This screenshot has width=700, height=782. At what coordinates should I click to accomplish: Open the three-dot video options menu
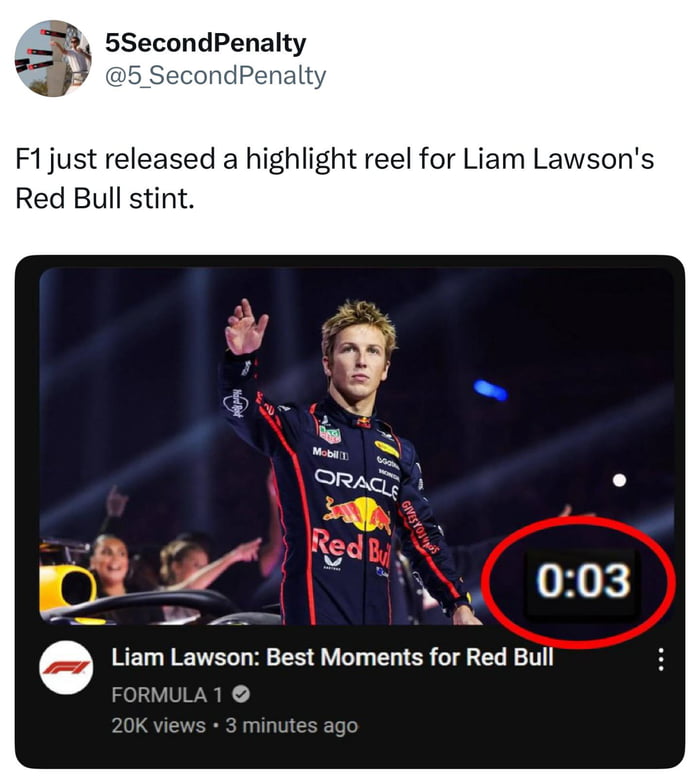pos(658,661)
